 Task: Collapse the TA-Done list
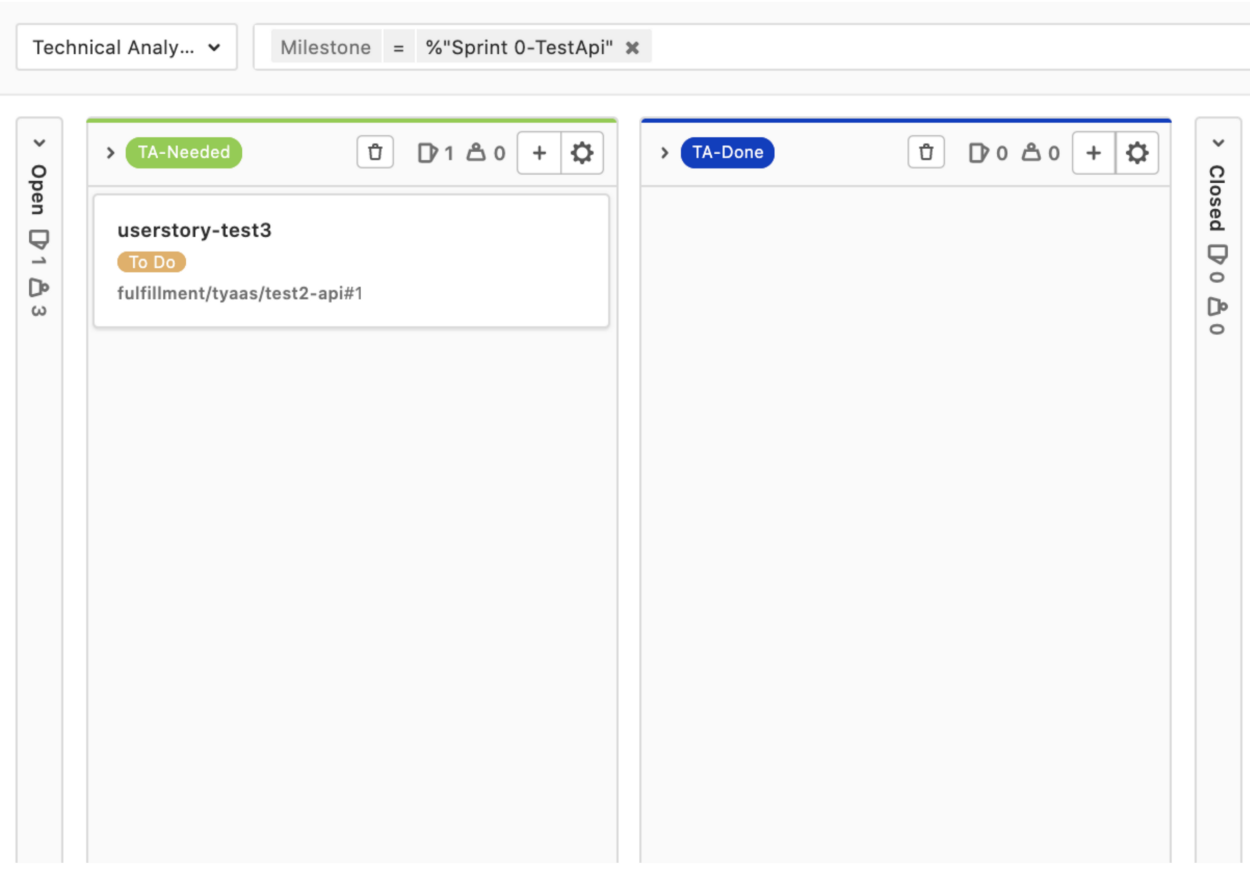click(x=664, y=153)
